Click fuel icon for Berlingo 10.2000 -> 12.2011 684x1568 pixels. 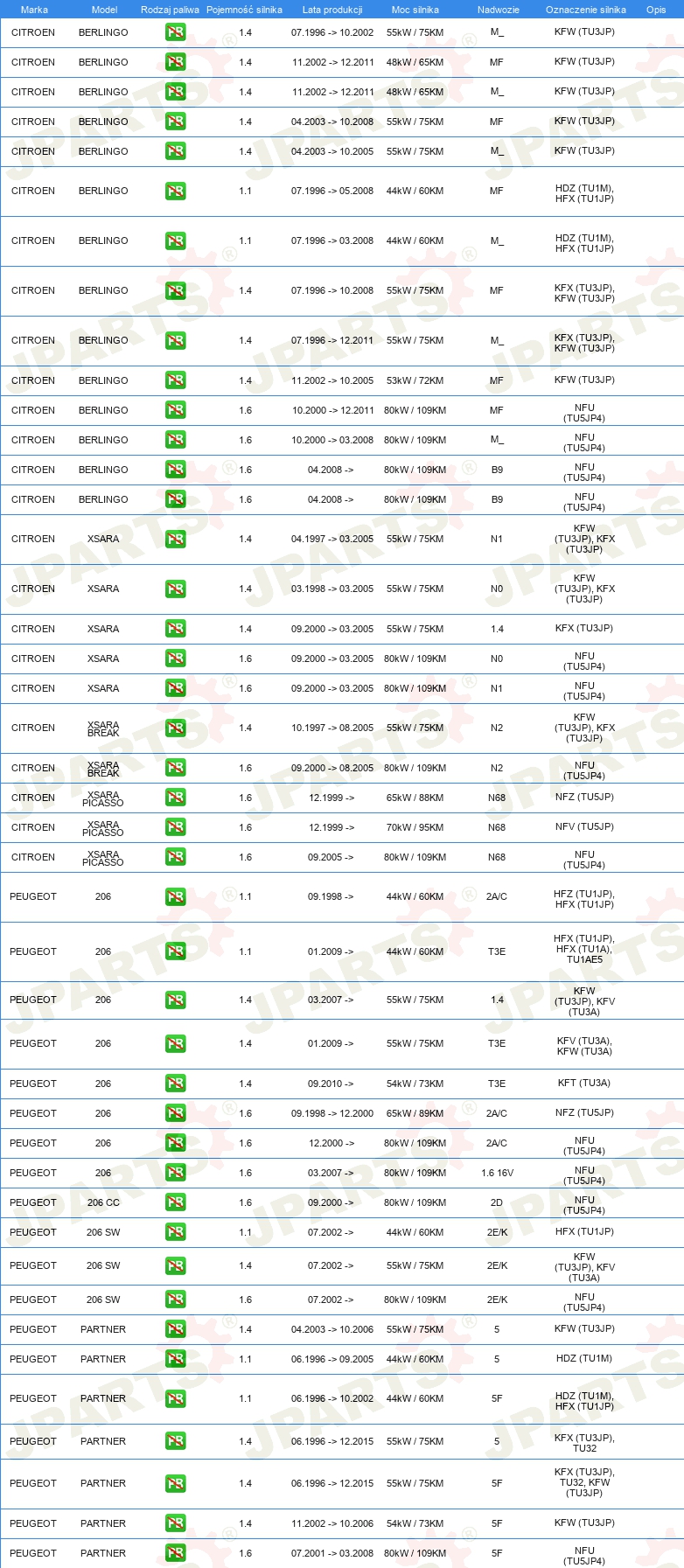(x=176, y=410)
